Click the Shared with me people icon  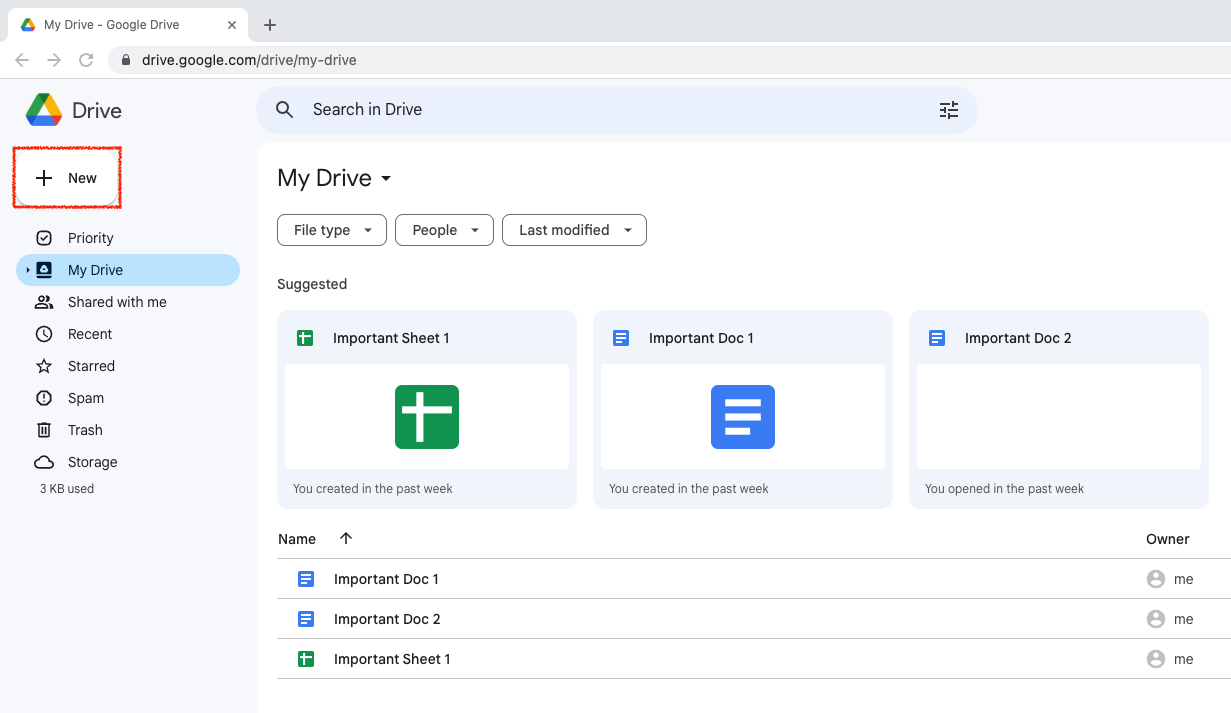click(x=44, y=302)
